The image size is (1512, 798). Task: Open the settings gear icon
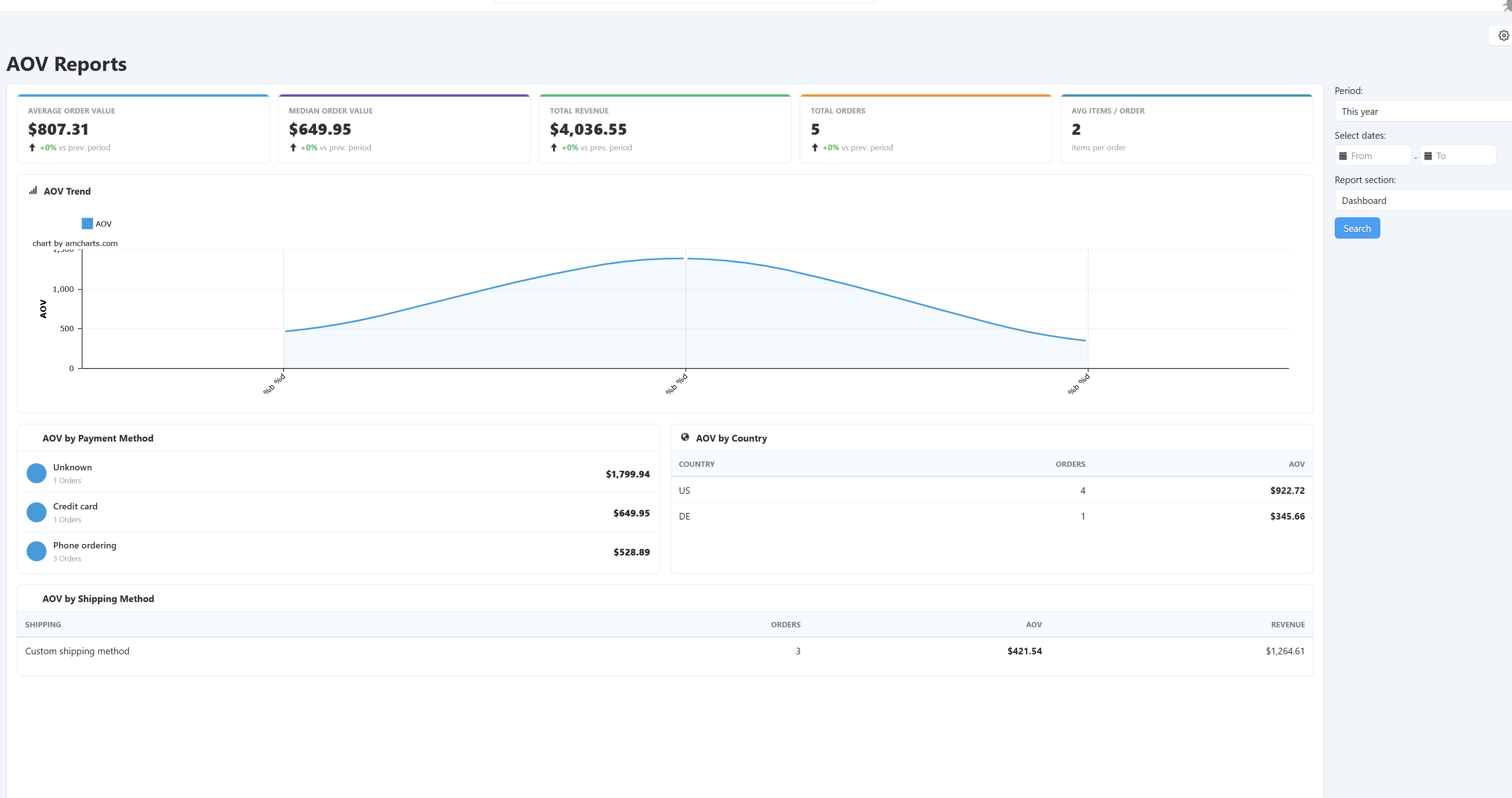coord(1503,36)
